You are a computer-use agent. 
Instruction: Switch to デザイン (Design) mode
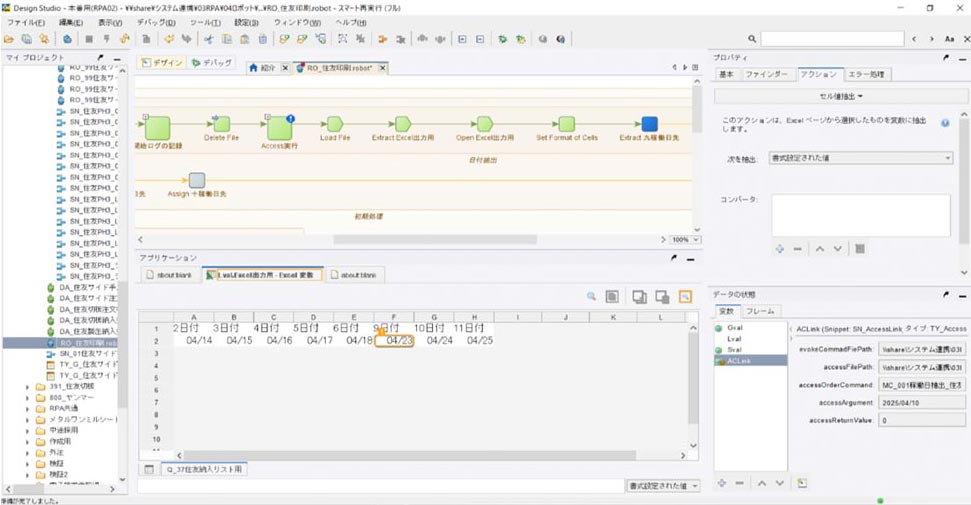click(162, 63)
